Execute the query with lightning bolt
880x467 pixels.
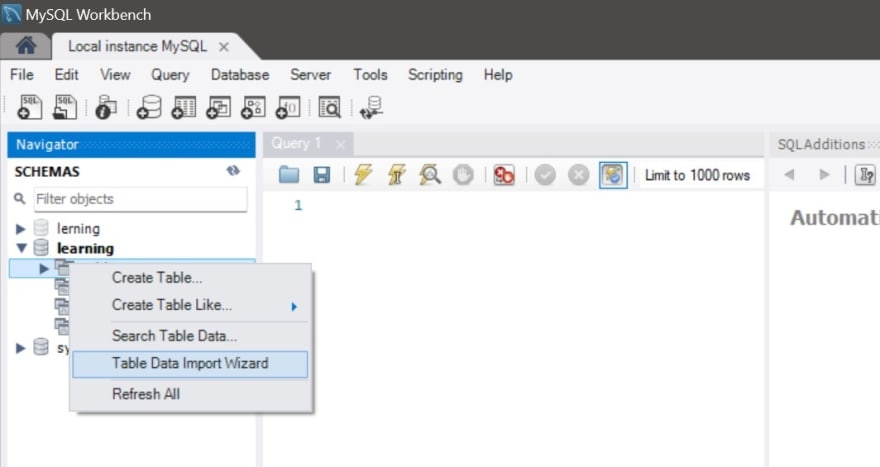(363, 175)
